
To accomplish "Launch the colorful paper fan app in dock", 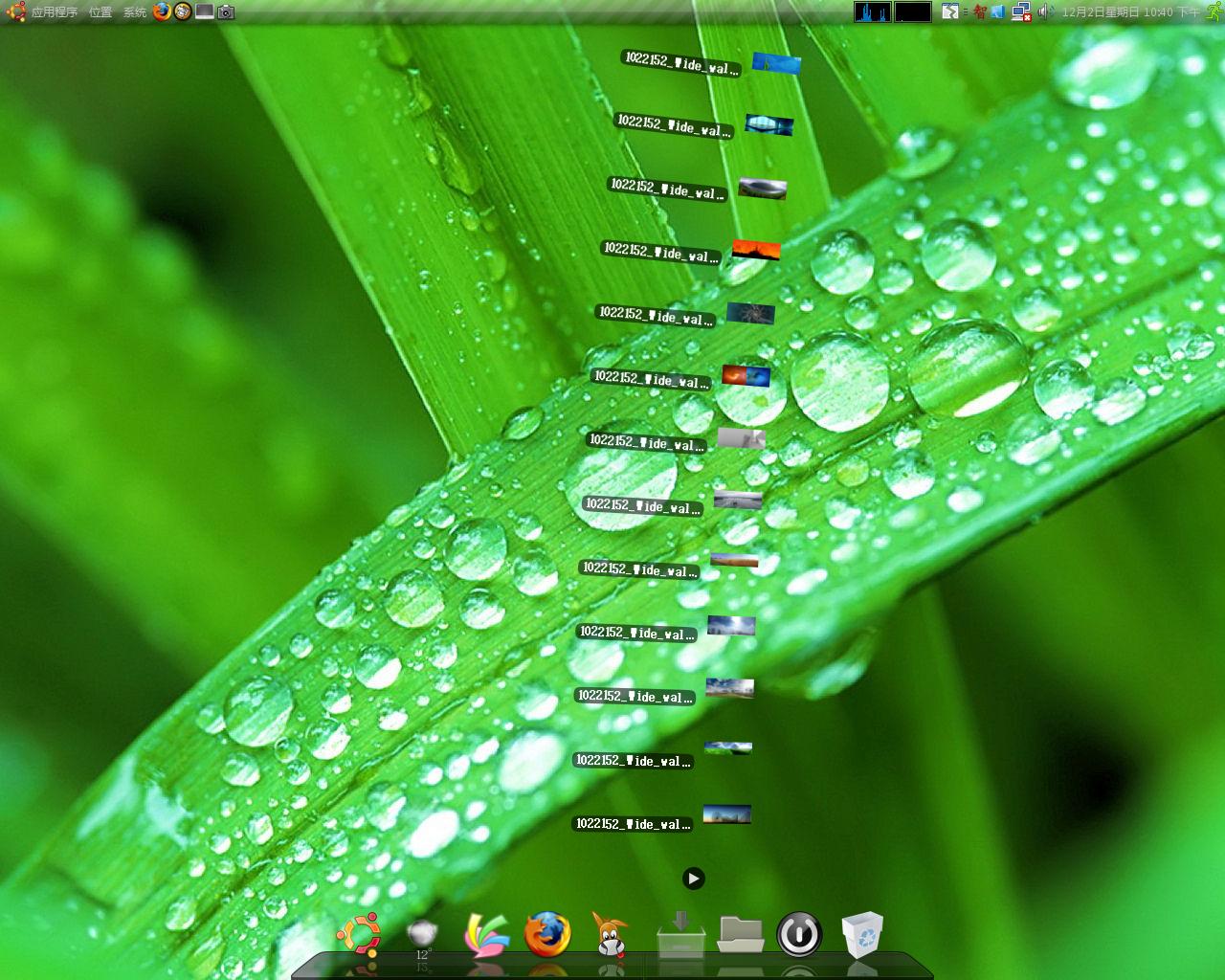I will (486, 936).
